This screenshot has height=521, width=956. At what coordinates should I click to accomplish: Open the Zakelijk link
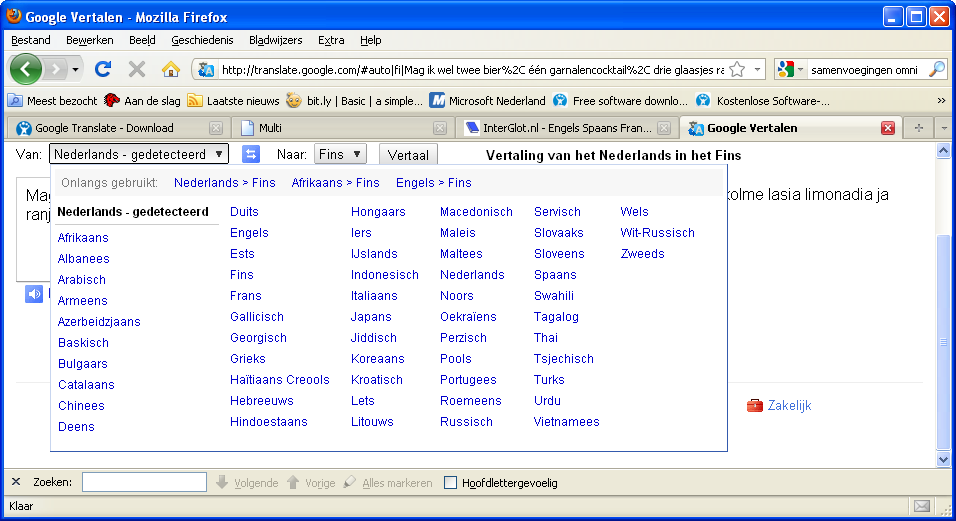(789, 405)
